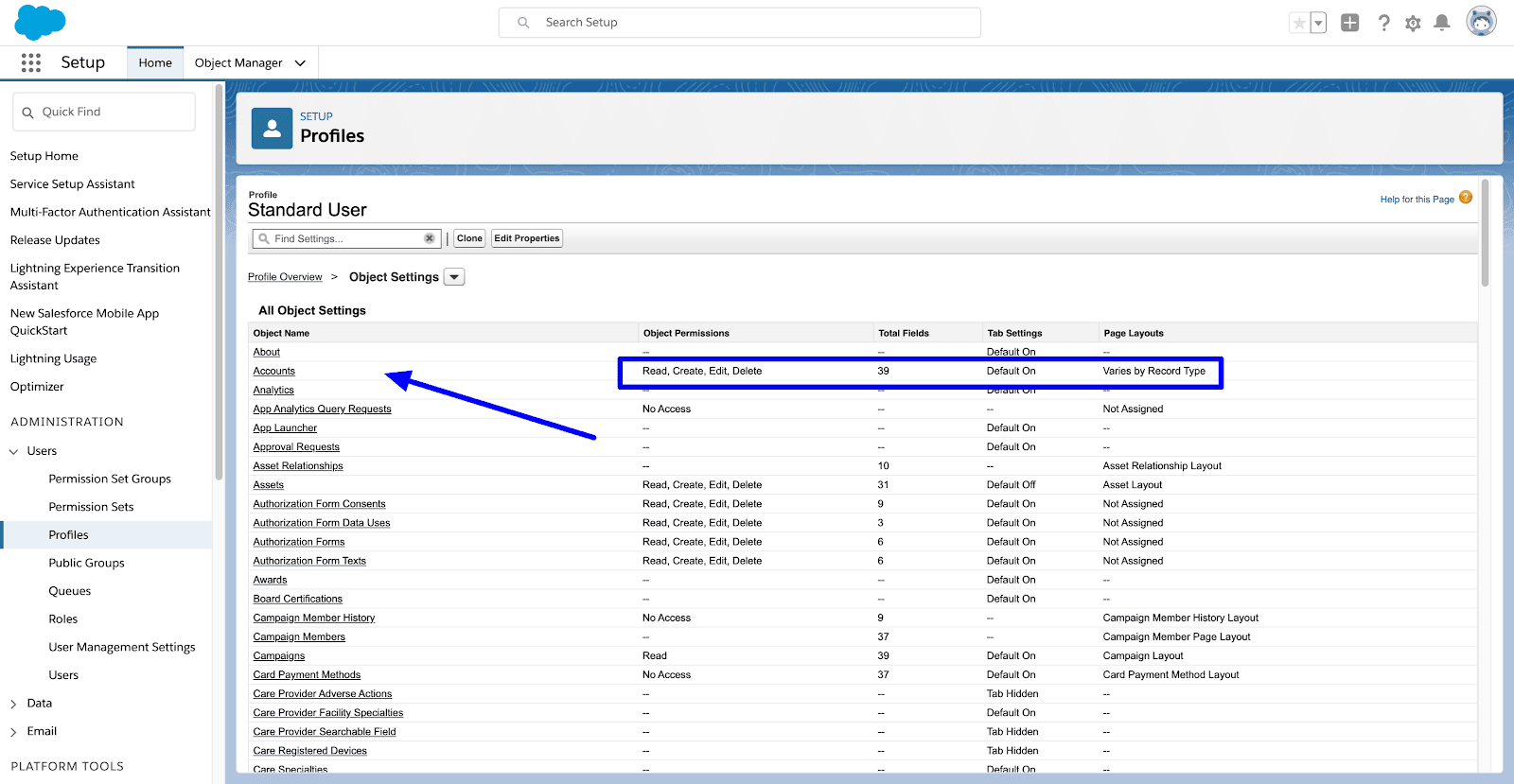The image size is (1514, 784).
Task: Open Care Provider Adverse Actions link
Action: (323, 693)
